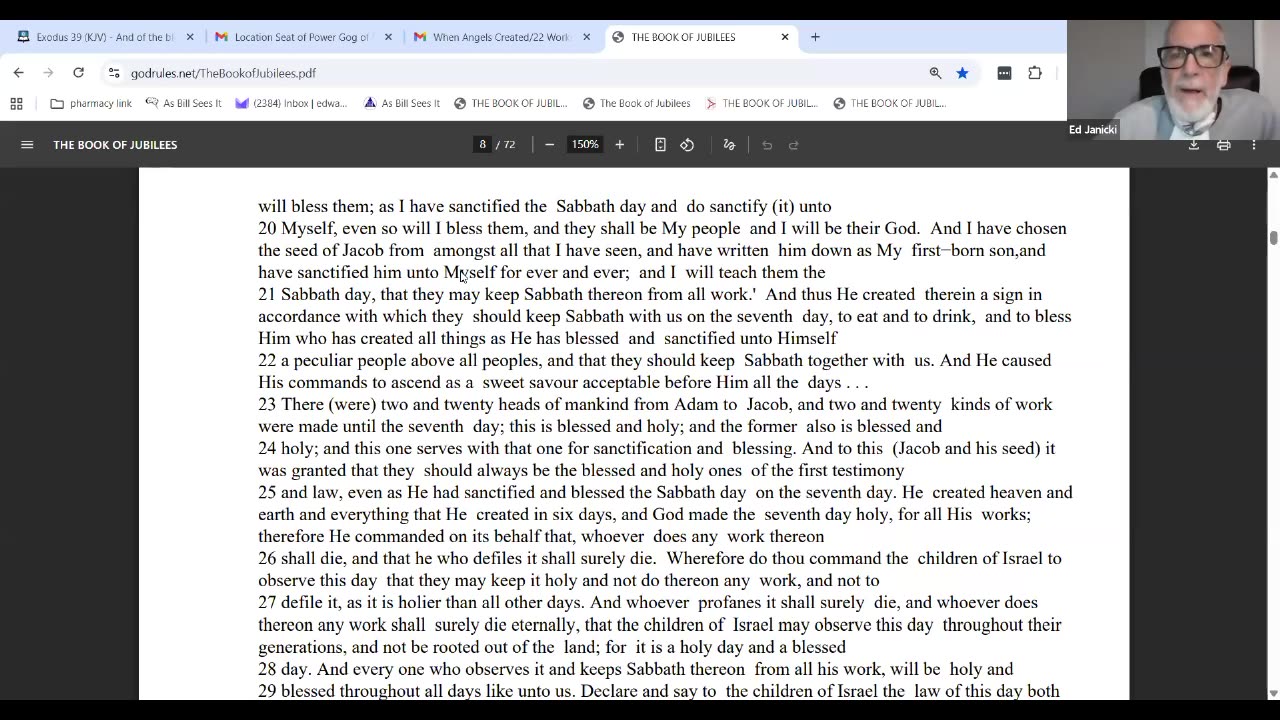1280x720 pixels.
Task: Open first THE BOOK OF JUBIL... bookmark
Action: click(x=510, y=103)
